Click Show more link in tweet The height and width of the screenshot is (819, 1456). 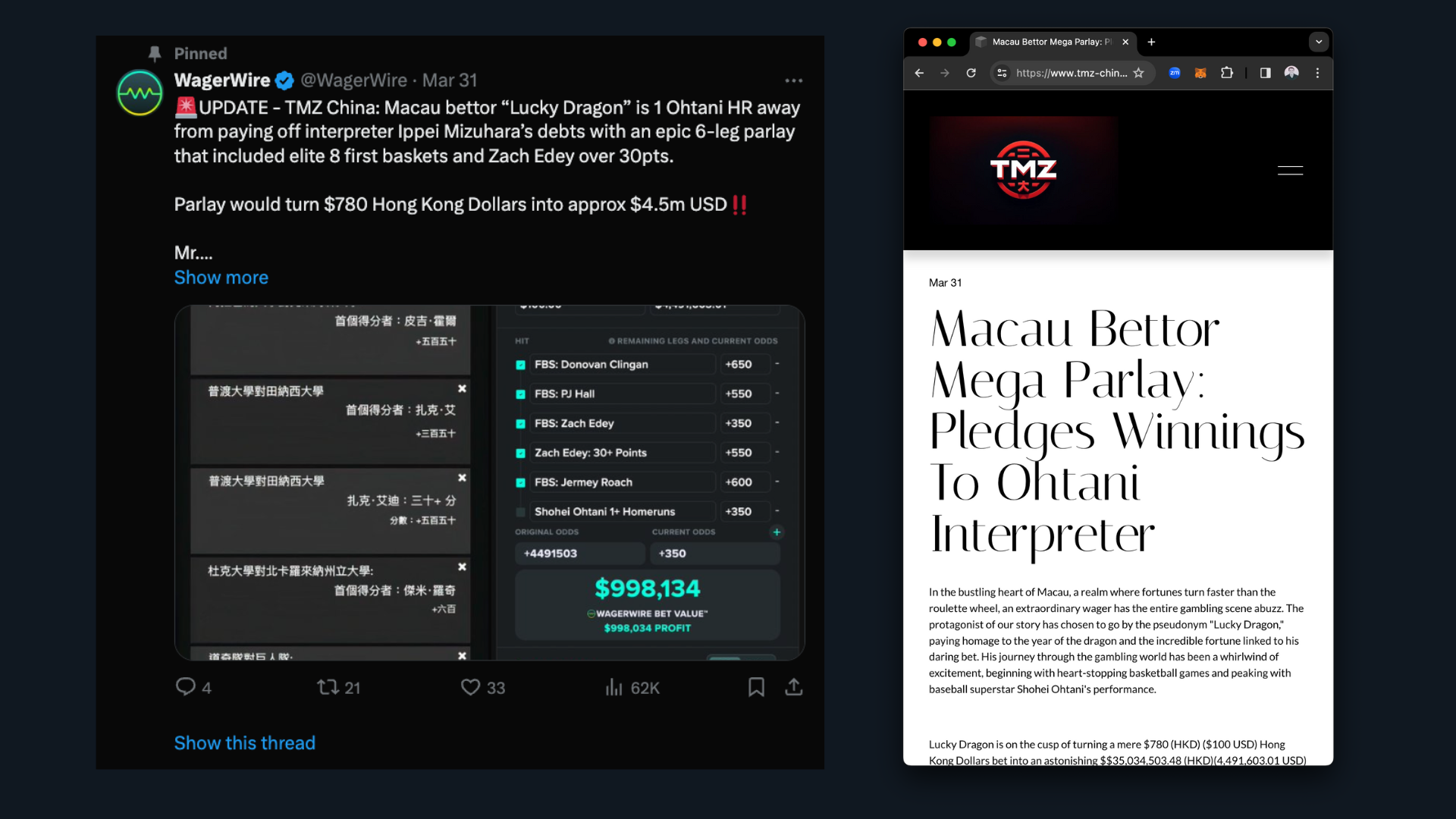tap(221, 278)
